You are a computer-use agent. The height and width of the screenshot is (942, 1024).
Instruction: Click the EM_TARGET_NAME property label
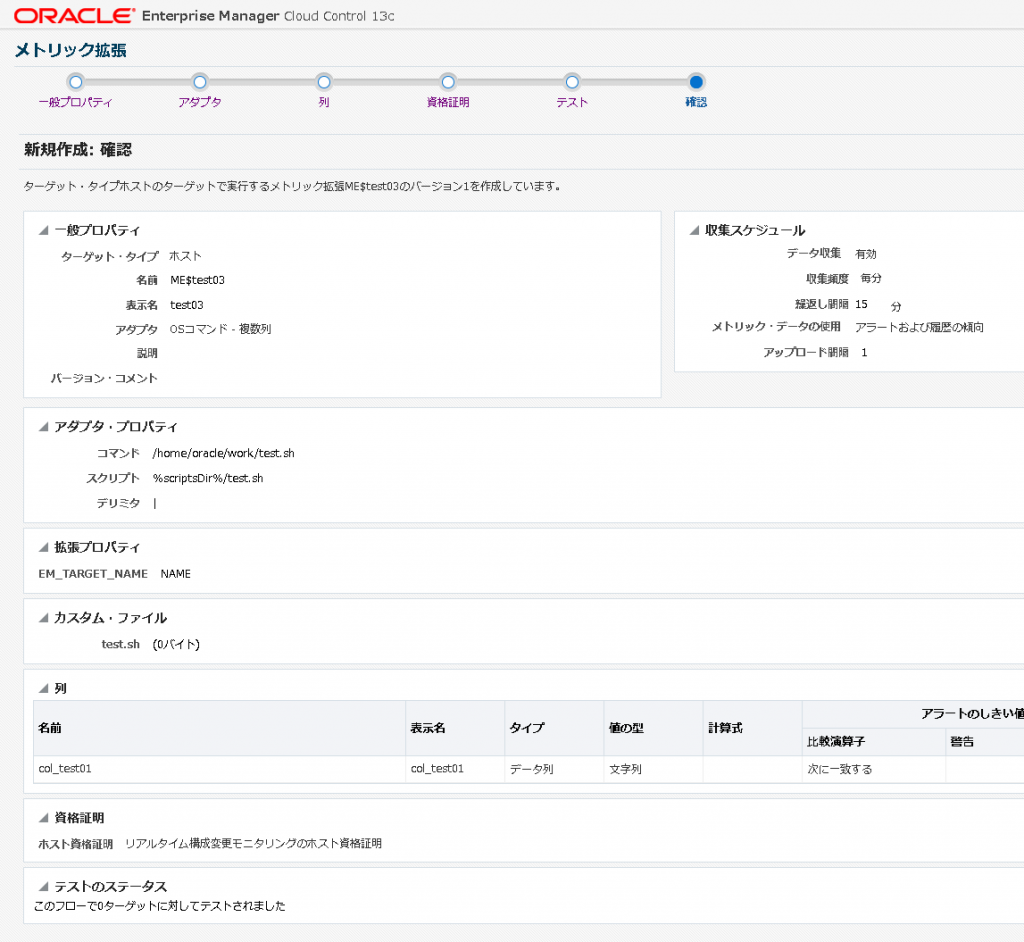[93, 574]
